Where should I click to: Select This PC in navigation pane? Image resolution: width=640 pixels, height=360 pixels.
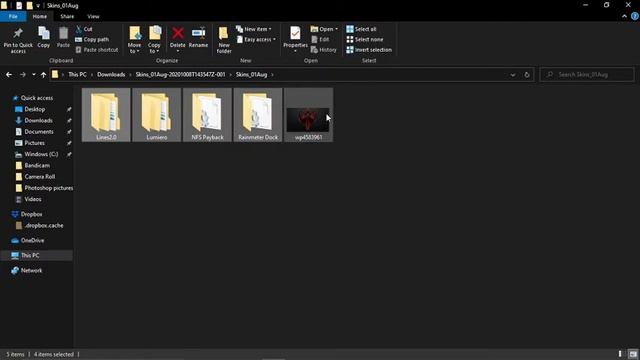coord(30,255)
